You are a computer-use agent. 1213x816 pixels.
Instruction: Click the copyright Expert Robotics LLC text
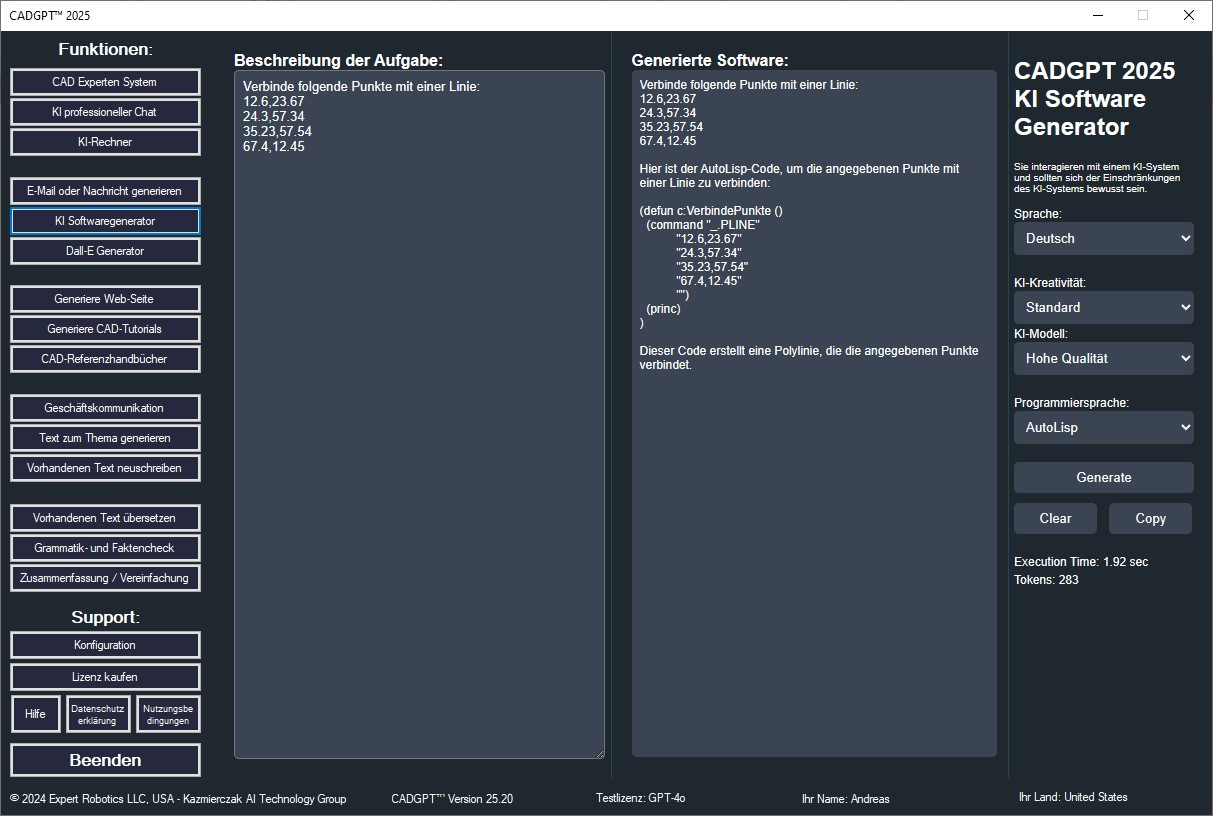[x=178, y=799]
